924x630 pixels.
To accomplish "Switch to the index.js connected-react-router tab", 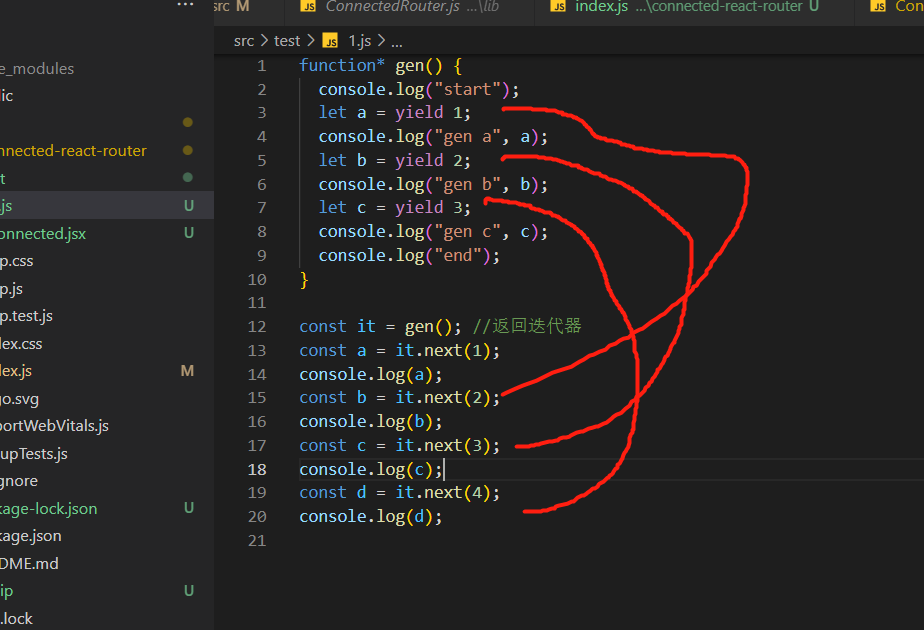I will (x=694, y=6).
